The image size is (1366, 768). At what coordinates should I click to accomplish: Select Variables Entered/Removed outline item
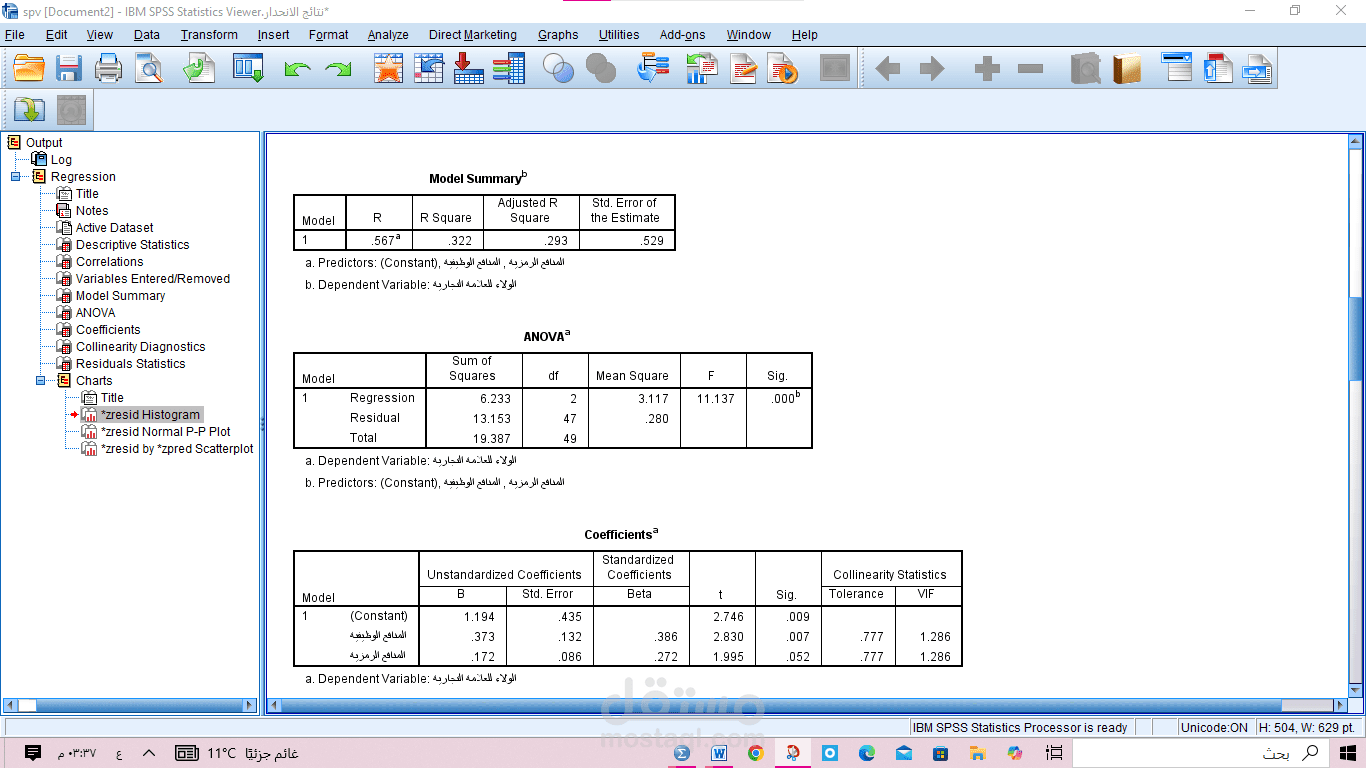(153, 279)
